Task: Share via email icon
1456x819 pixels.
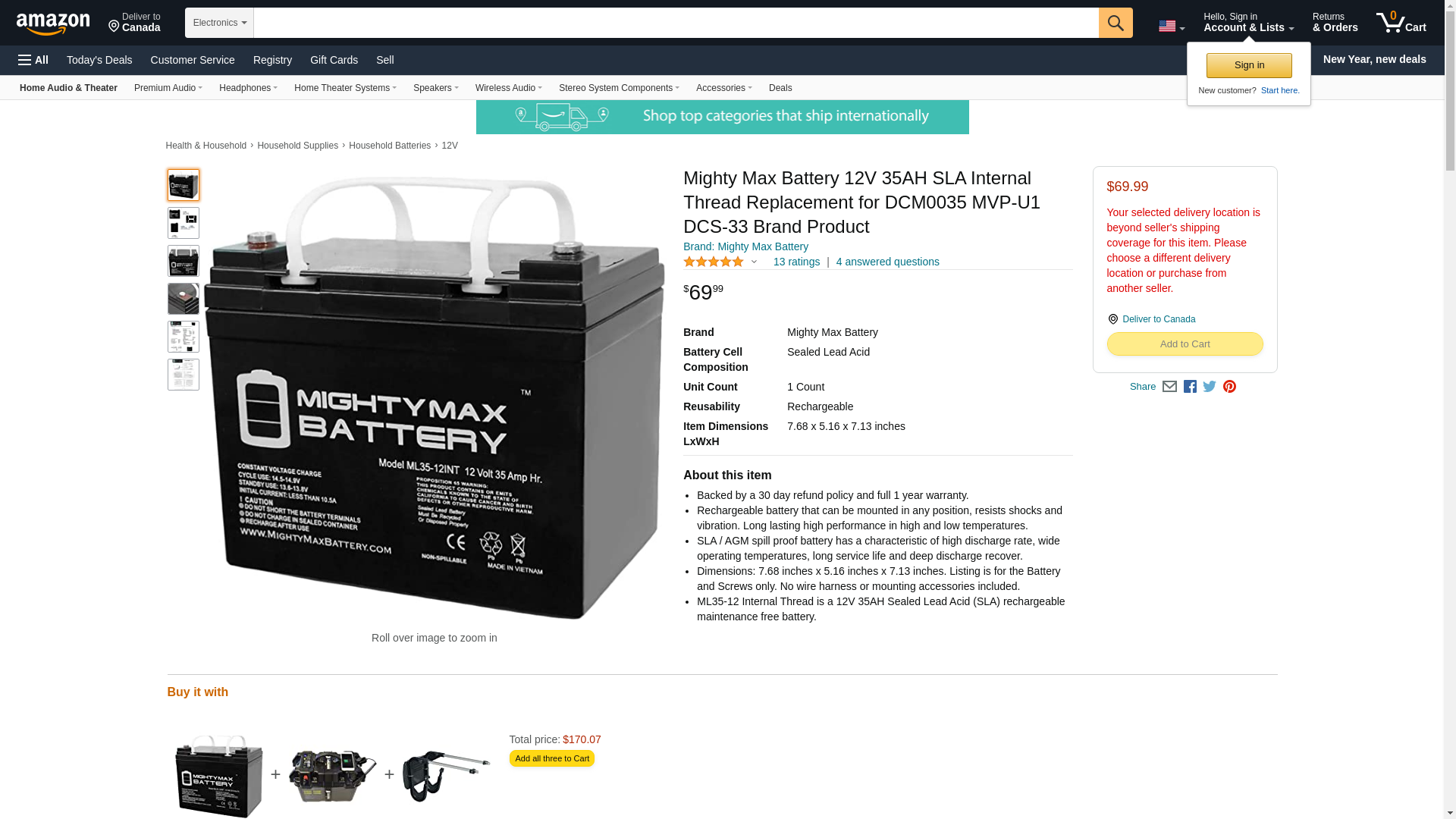Action: 1169,387
